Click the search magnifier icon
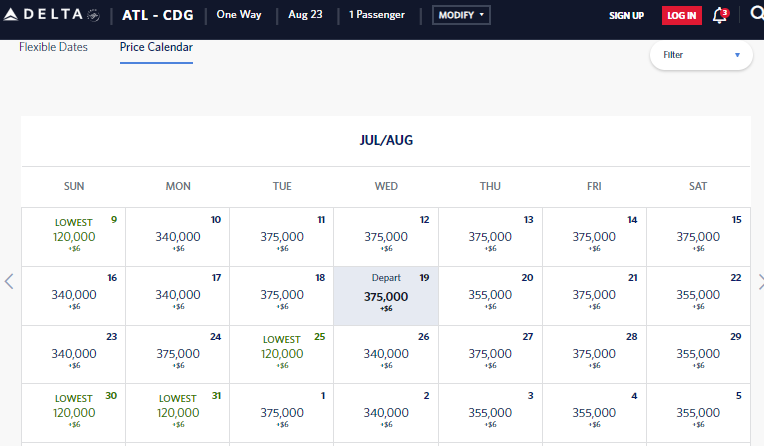The height and width of the screenshot is (446, 764). [755, 15]
